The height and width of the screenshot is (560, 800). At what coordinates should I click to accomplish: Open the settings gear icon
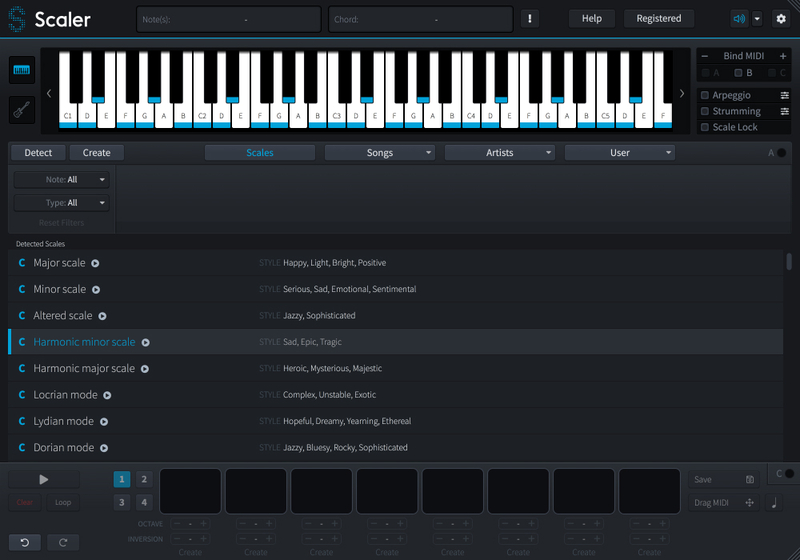(781, 18)
